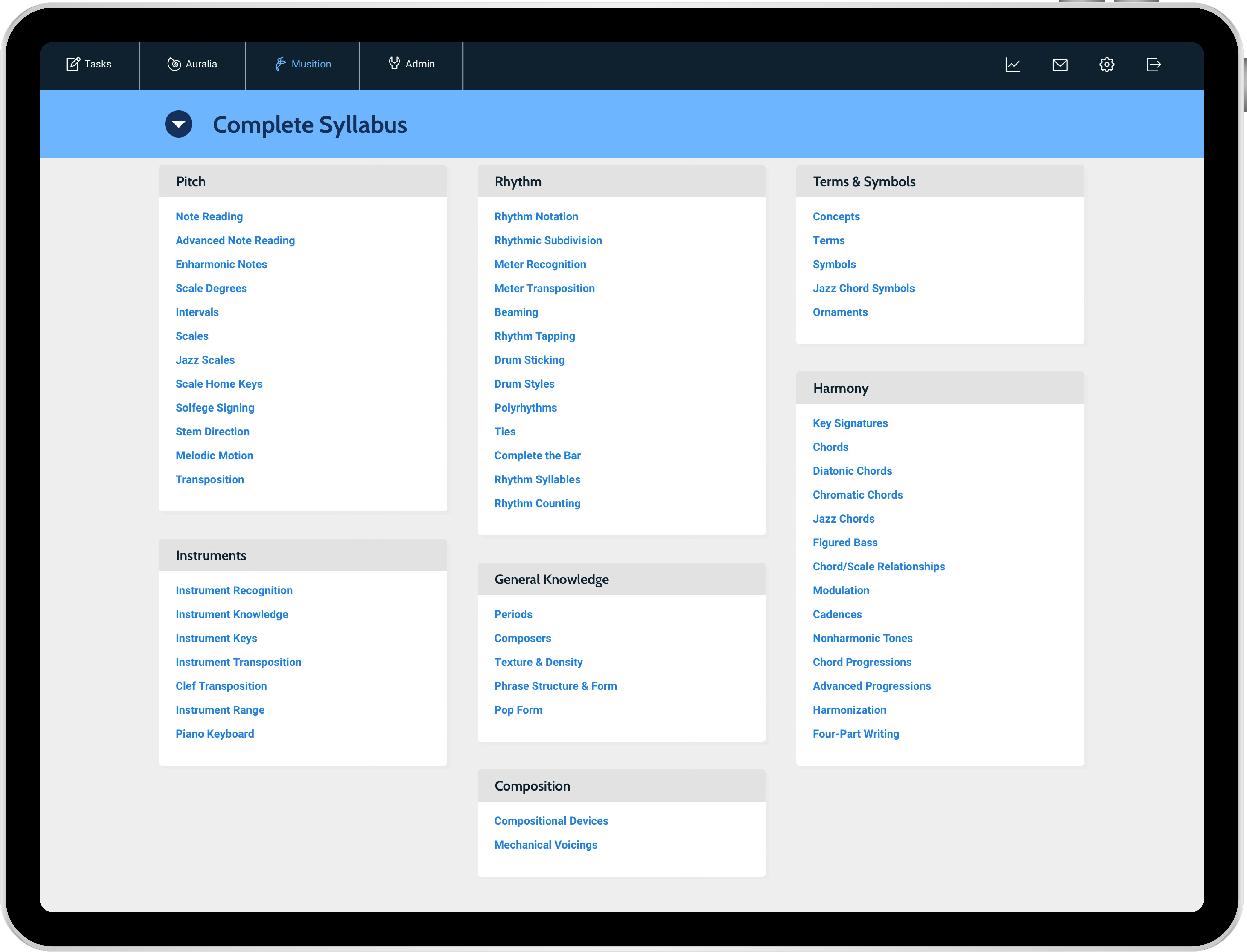The image size is (1247, 952).
Task: Open the Note Reading topic
Action: point(209,216)
